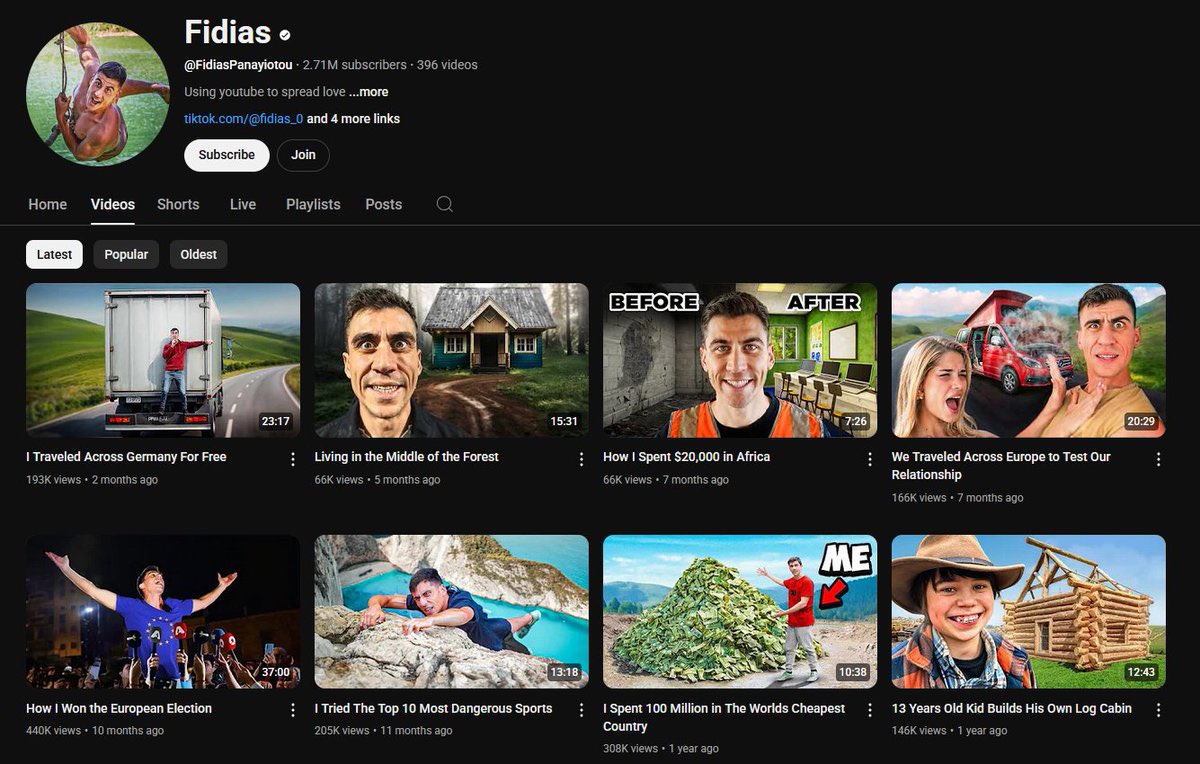Switch to the Oldest filter chip
1200x764 pixels.
click(198, 254)
